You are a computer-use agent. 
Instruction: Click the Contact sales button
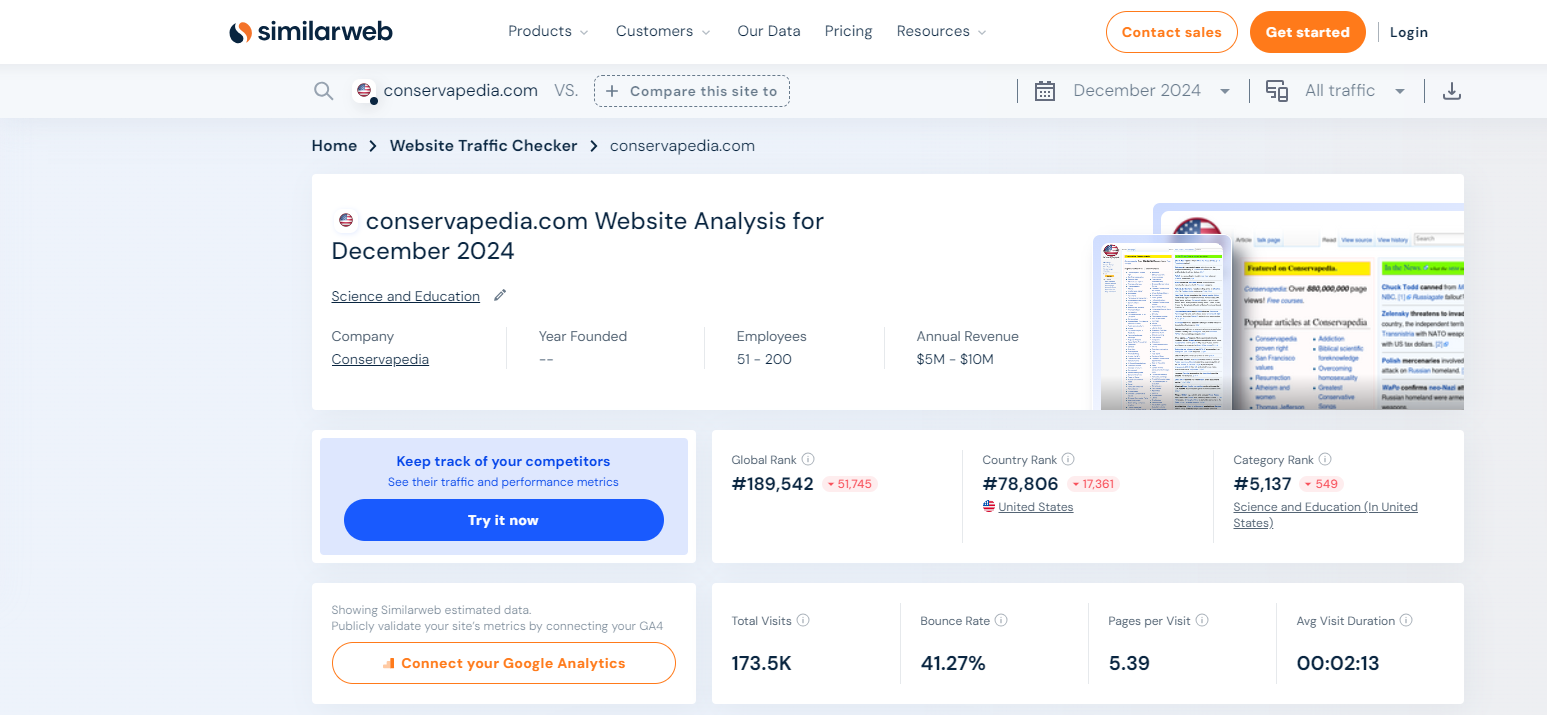1172,32
